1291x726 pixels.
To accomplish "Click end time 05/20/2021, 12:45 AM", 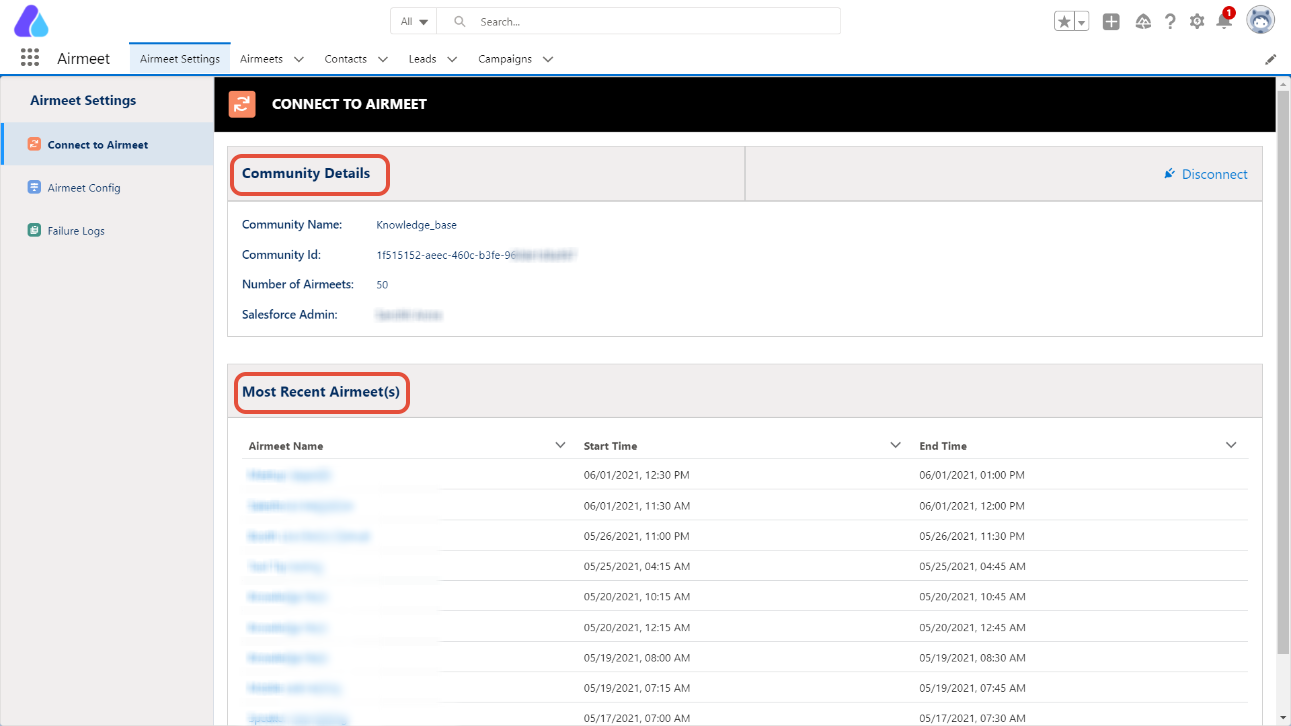I will pyautogui.click(x=972, y=627).
